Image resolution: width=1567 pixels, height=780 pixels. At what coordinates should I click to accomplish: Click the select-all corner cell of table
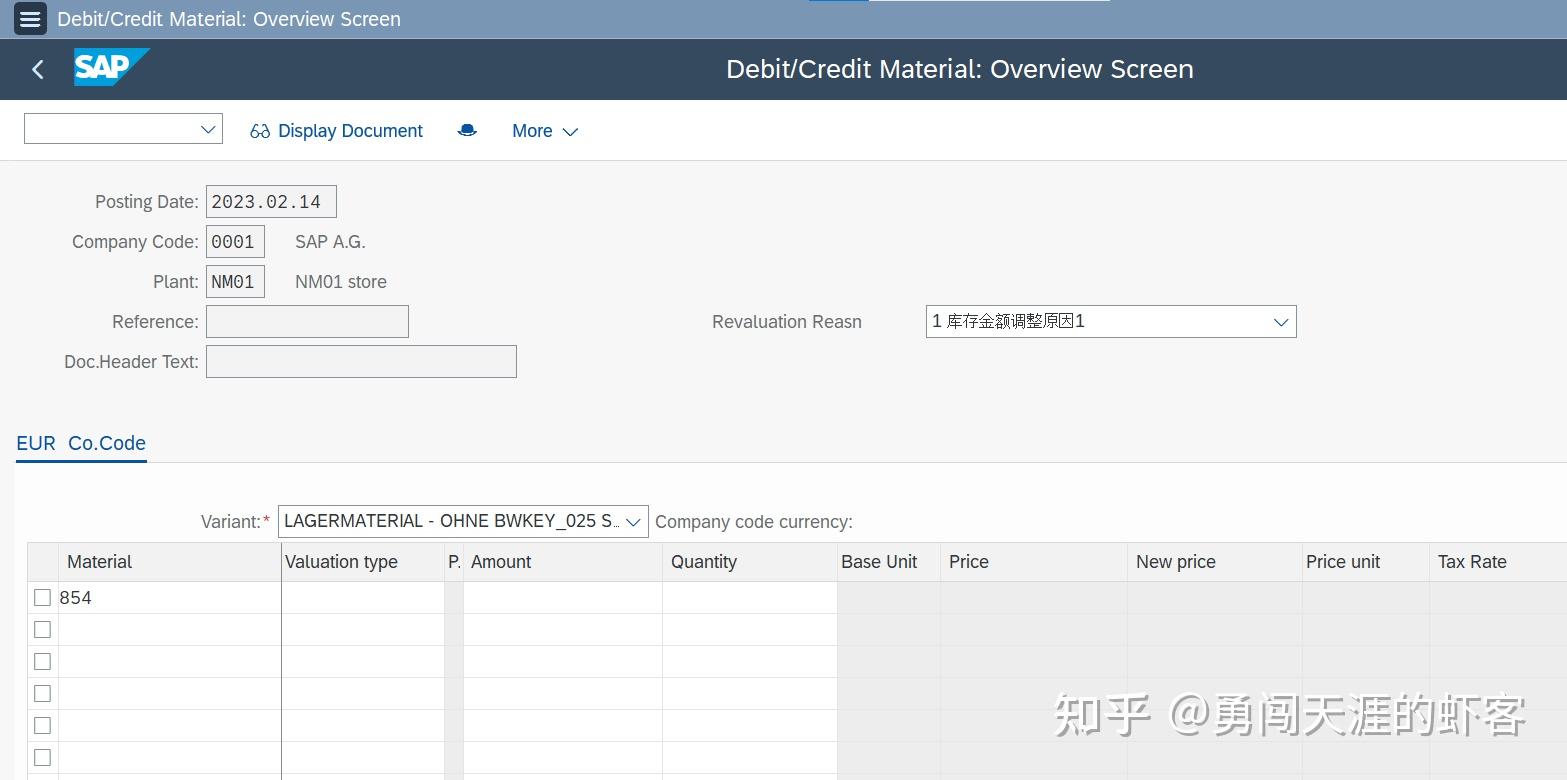point(42,562)
